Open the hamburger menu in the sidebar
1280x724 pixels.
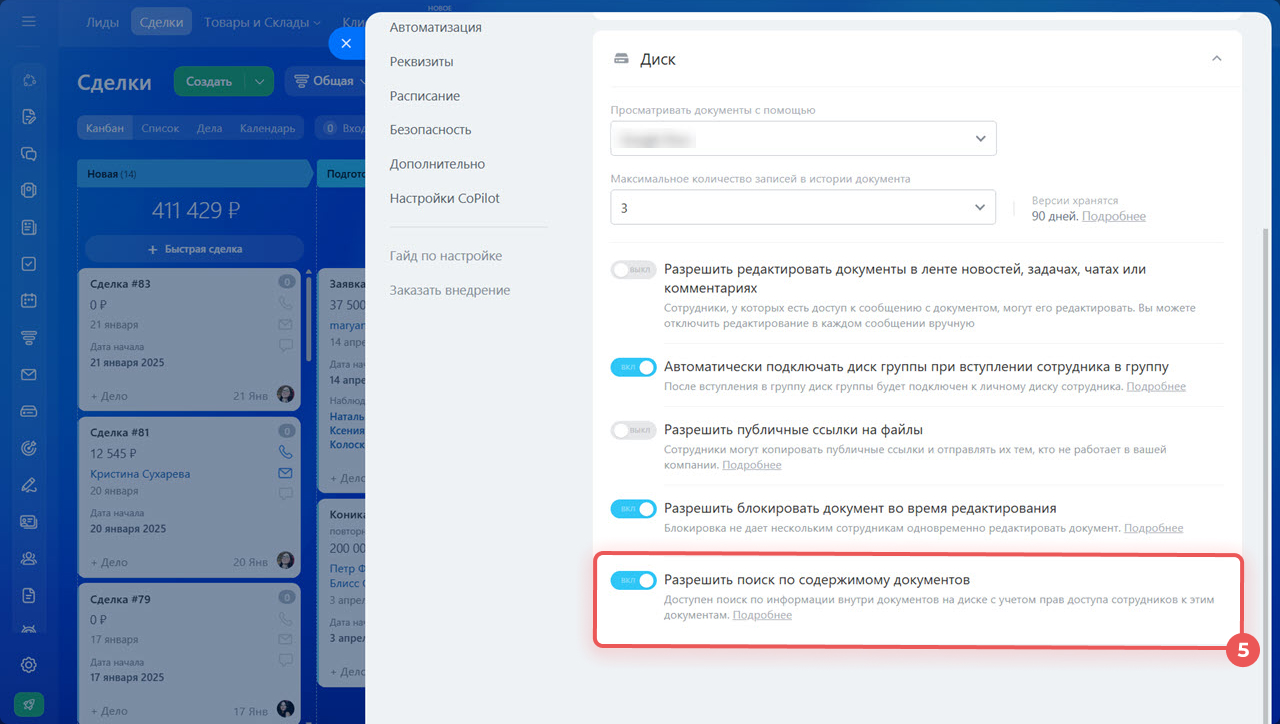click(28, 21)
